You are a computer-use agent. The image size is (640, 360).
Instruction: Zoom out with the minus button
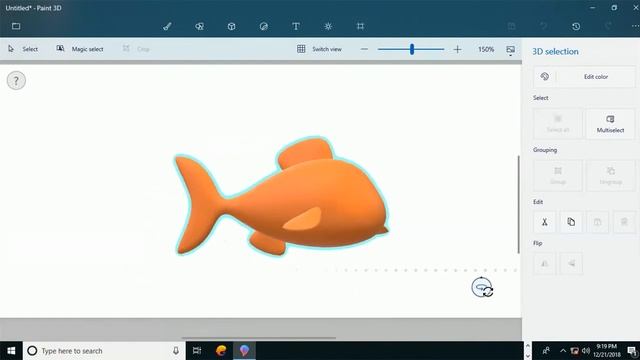pos(364,49)
